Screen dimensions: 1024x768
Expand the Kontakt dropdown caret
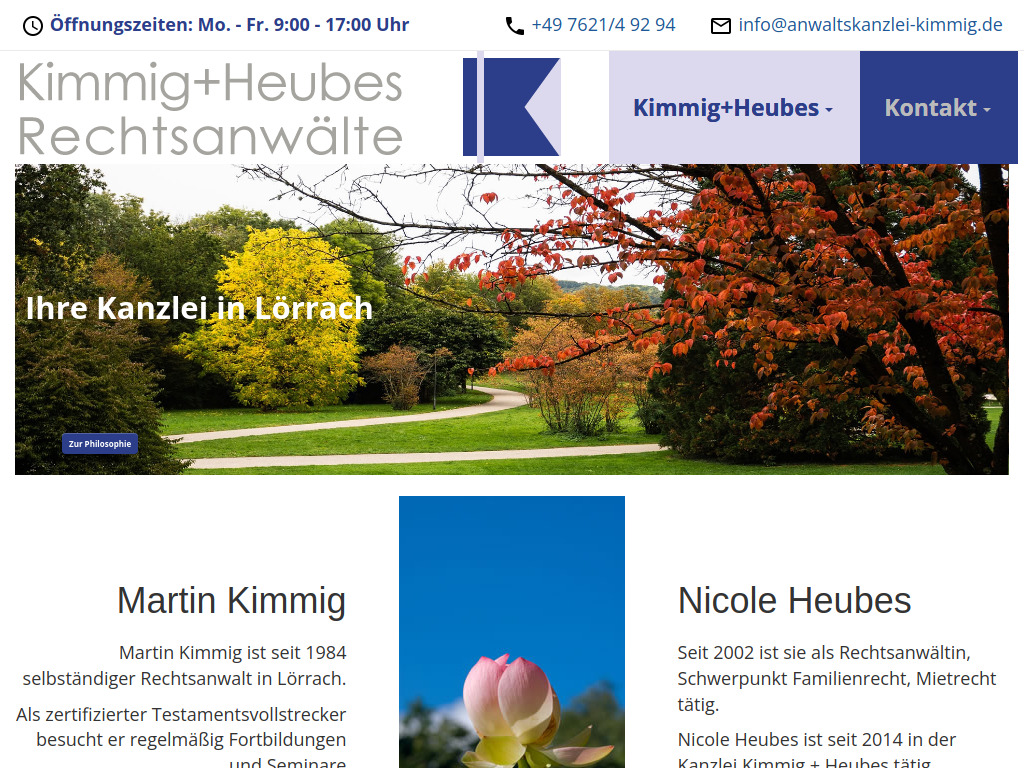click(x=987, y=110)
